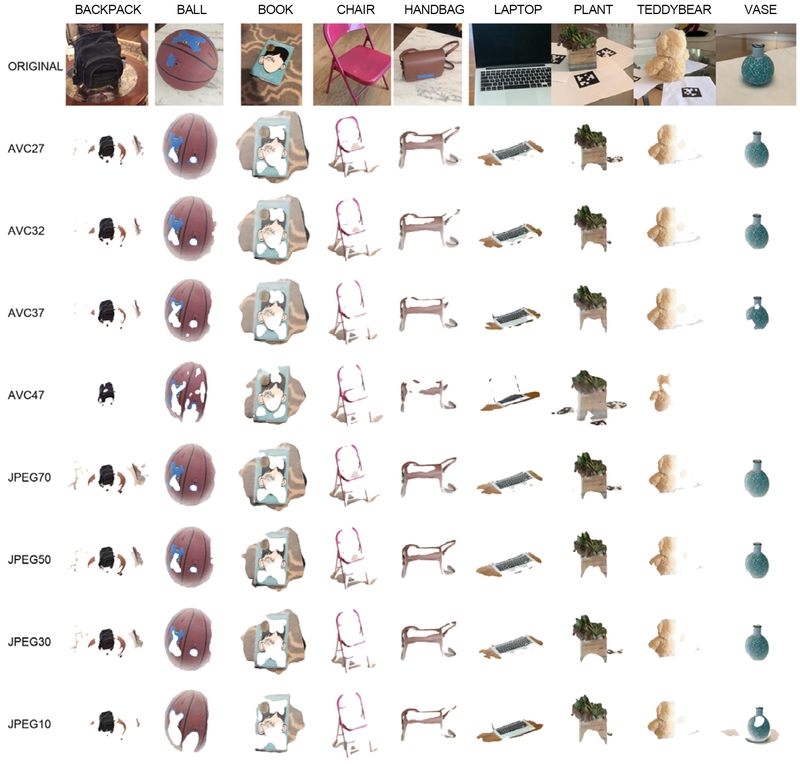Screen dimensions: 800x764
Task: Select the JPEG70 backpack reconstruction
Action: click(x=107, y=477)
